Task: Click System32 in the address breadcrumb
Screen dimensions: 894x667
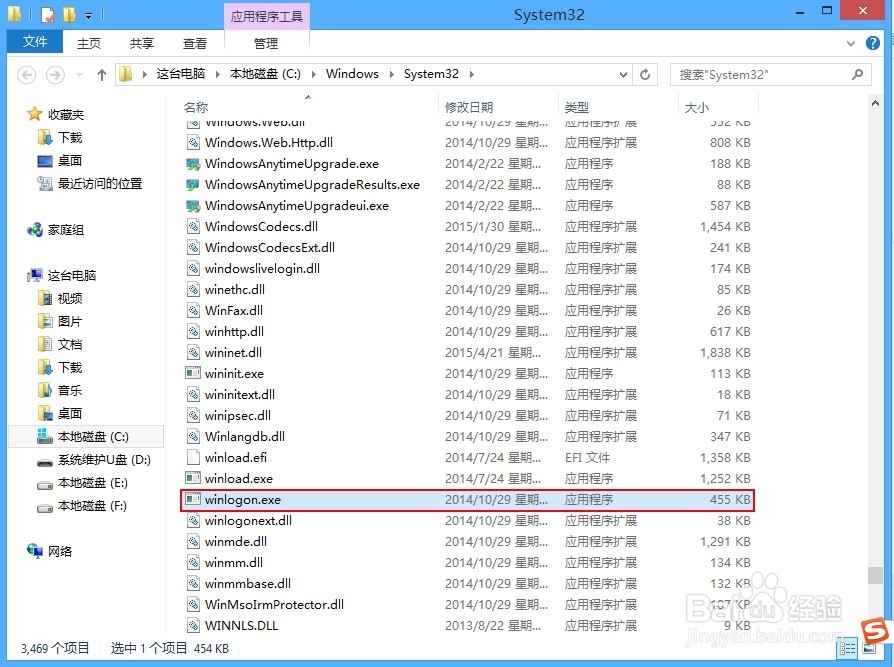Action: click(431, 74)
